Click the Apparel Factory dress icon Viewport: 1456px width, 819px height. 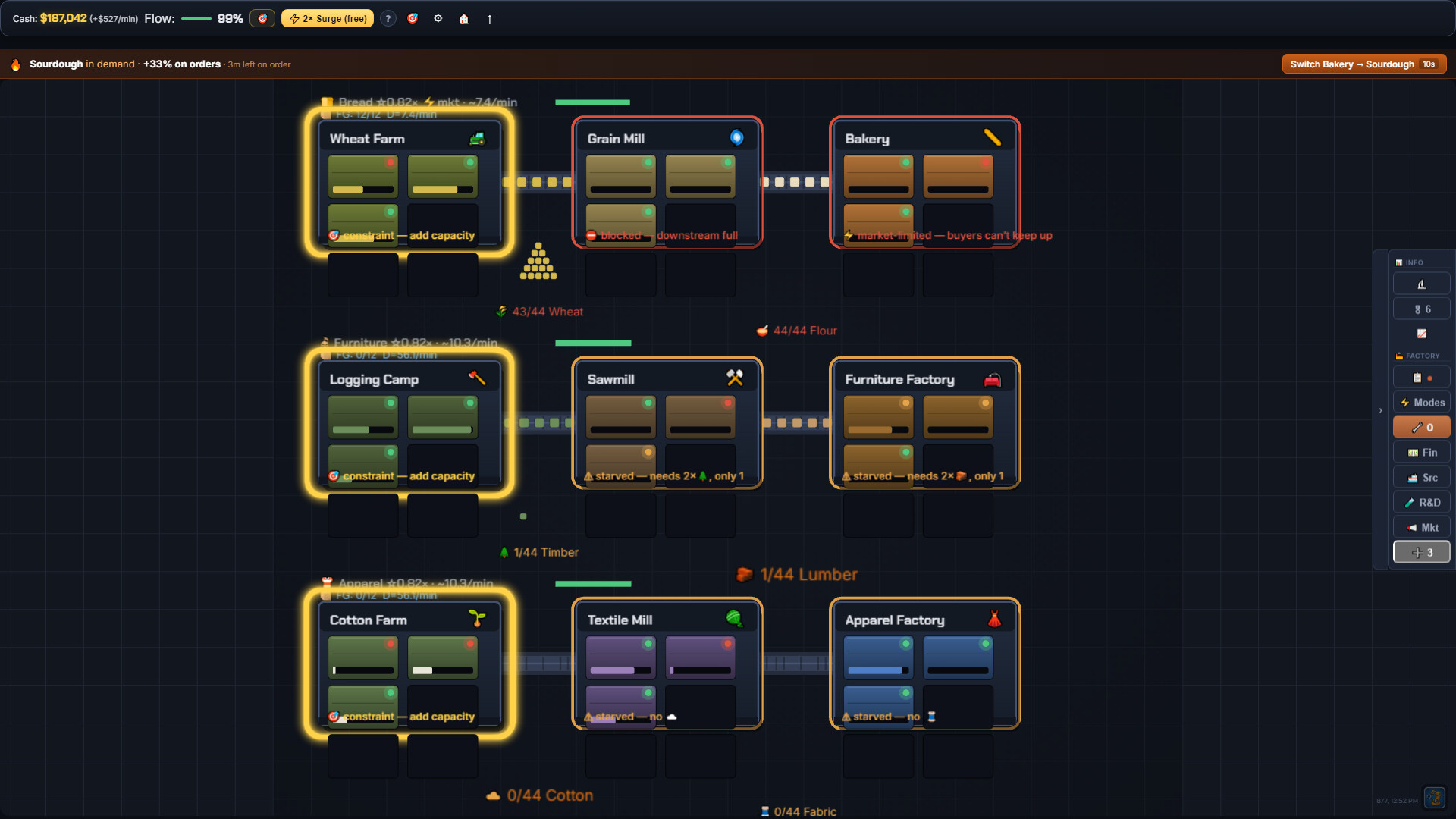994,619
